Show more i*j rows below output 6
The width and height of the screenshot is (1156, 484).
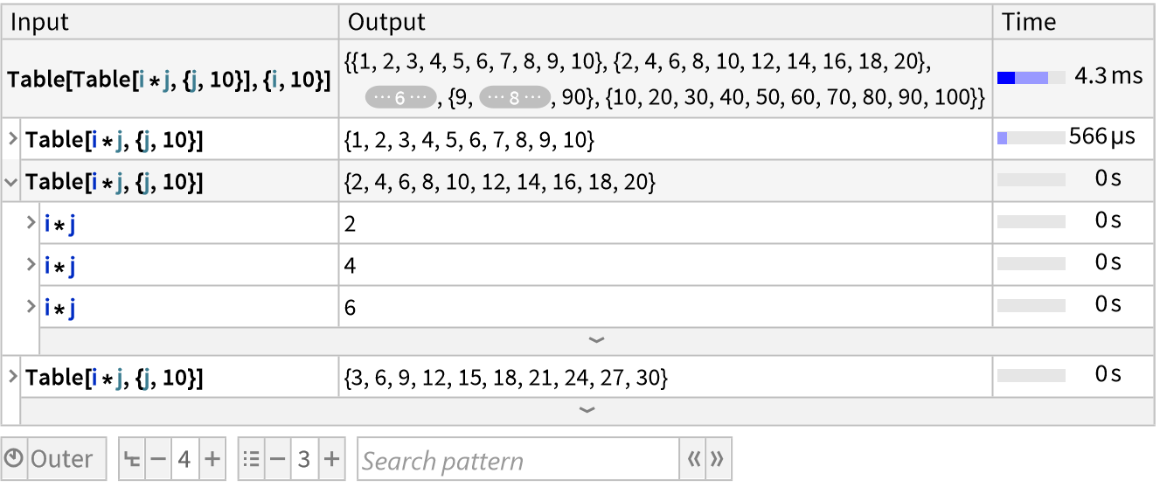pyautogui.click(x=596, y=341)
